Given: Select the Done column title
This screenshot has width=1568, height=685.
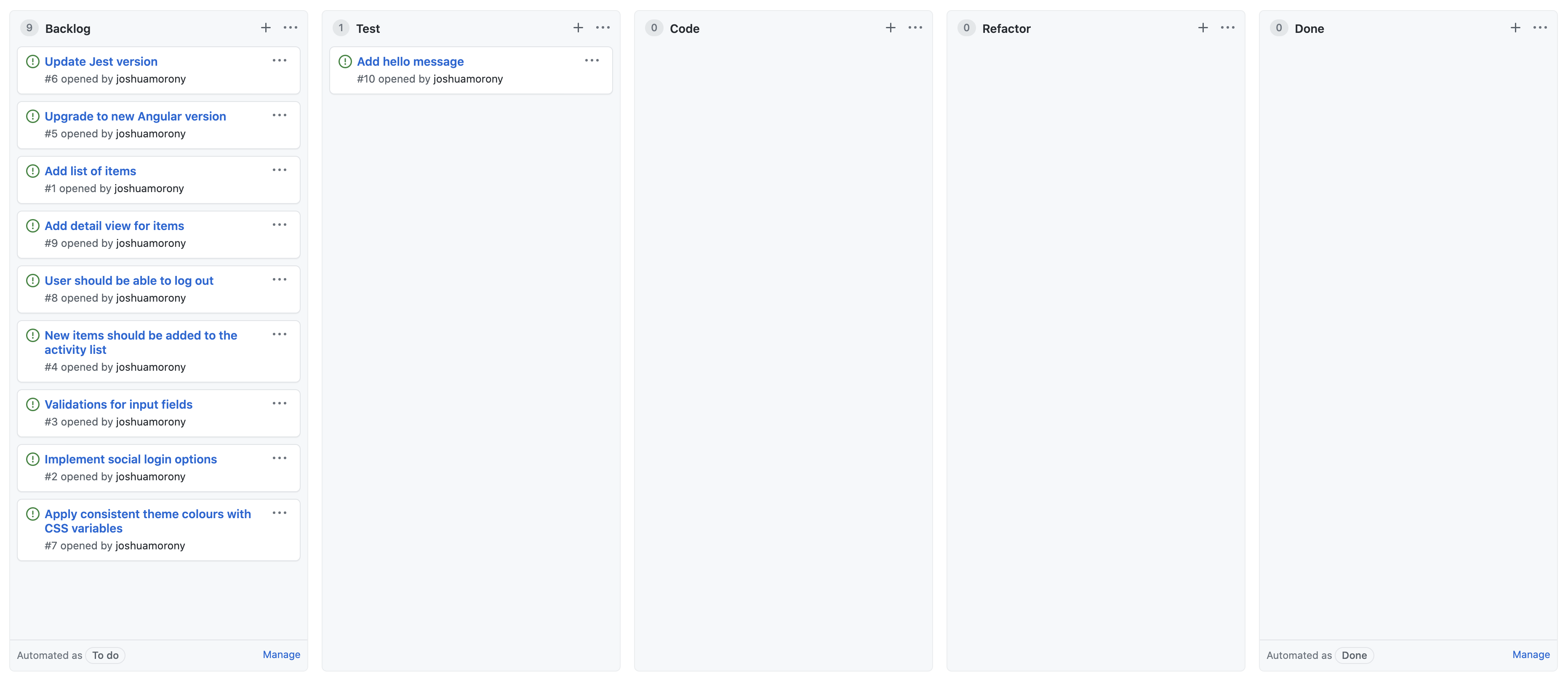Looking at the screenshot, I should coord(1309,29).
